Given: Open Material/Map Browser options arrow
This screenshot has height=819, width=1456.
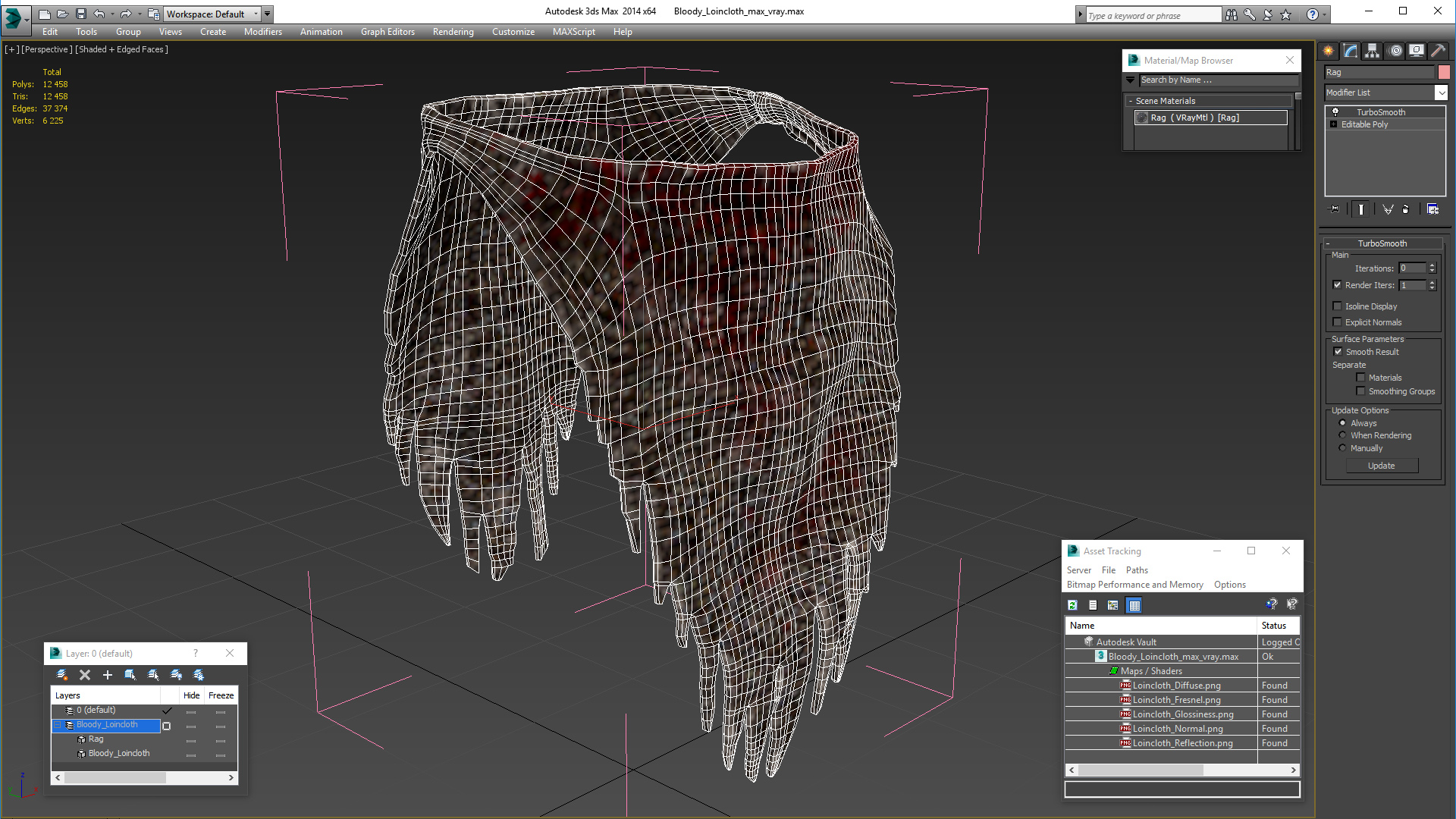Looking at the screenshot, I should point(1130,80).
